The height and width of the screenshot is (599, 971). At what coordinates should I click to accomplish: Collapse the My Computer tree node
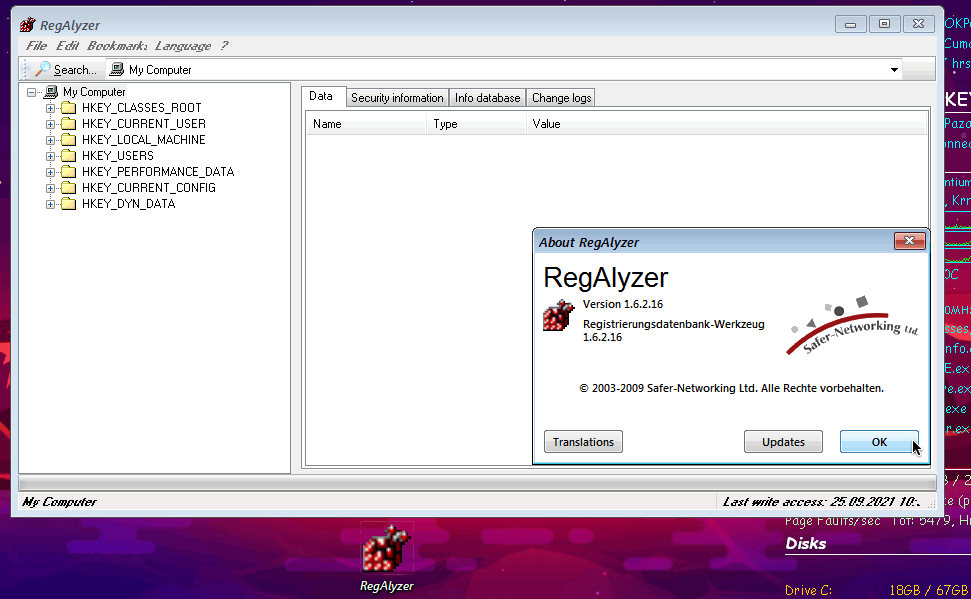pos(32,92)
